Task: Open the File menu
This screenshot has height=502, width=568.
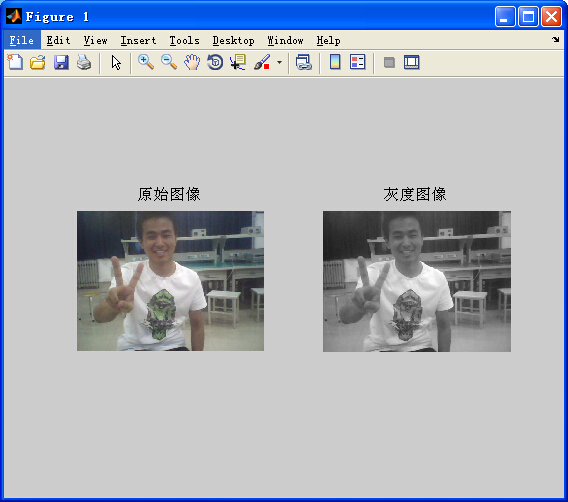Action: coord(22,41)
